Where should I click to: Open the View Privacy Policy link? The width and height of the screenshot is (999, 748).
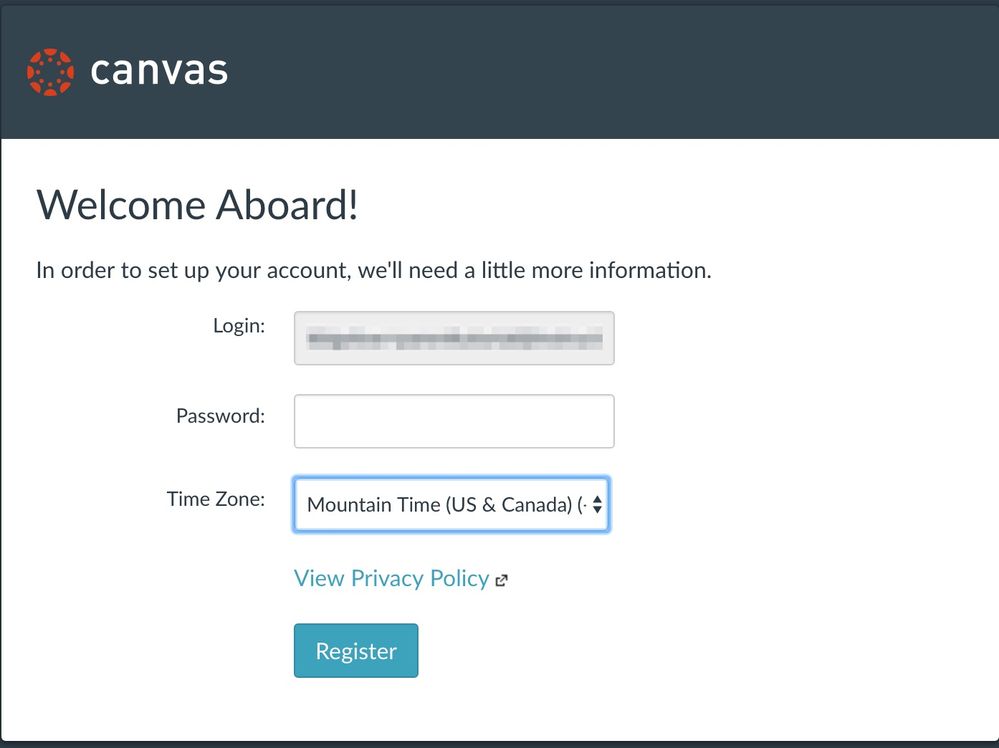(x=390, y=578)
